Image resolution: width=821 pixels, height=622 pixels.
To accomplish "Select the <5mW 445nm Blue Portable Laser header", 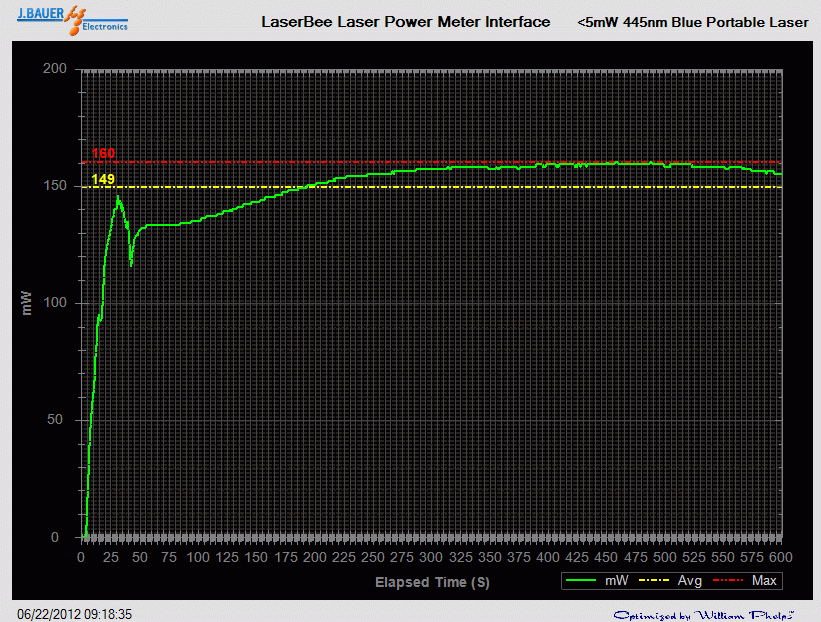I will pyautogui.click(x=692, y=21).
